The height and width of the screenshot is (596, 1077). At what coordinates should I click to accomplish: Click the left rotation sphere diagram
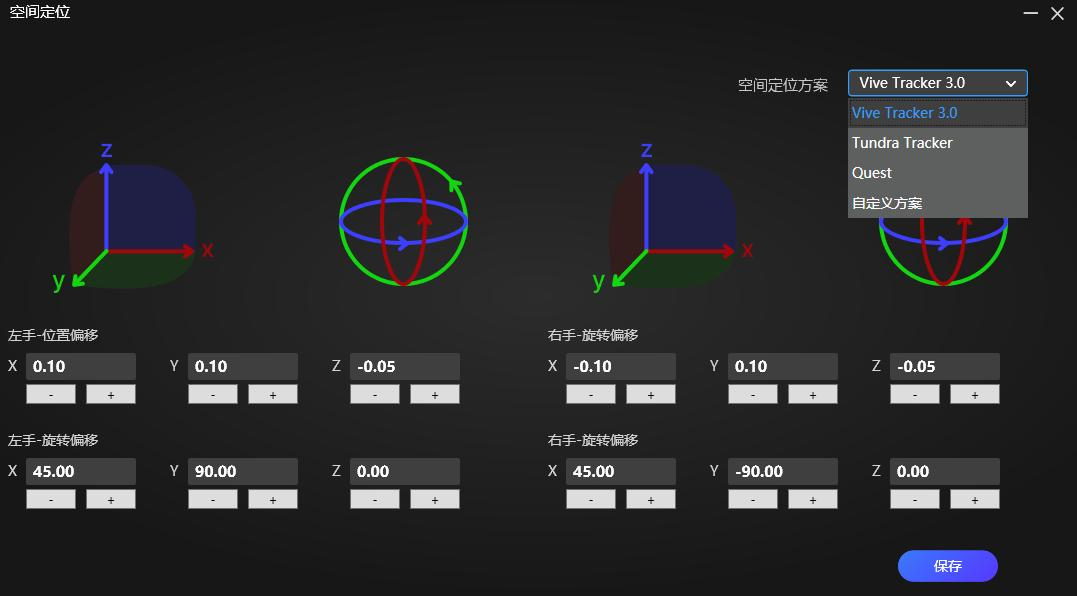pyautogui.click(x=403, y=221)
